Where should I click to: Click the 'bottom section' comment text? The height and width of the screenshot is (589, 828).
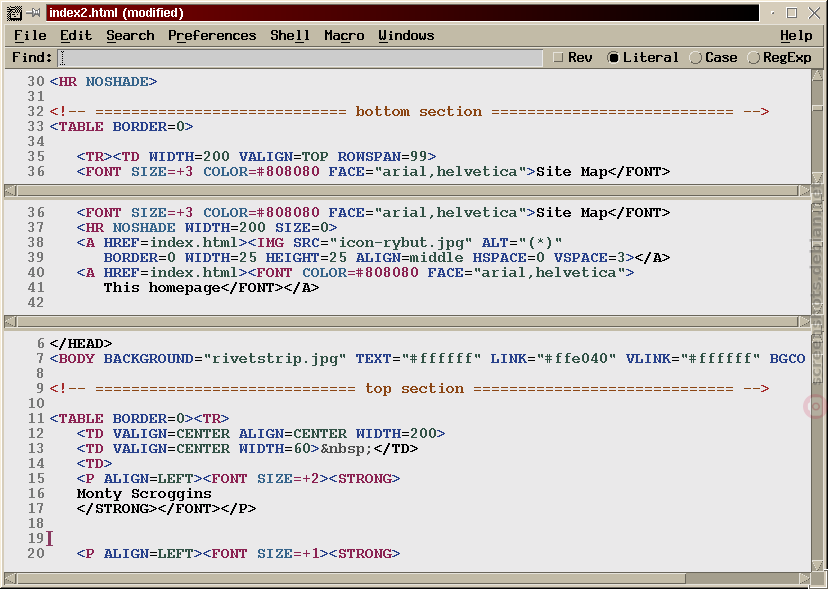point(418,111)
